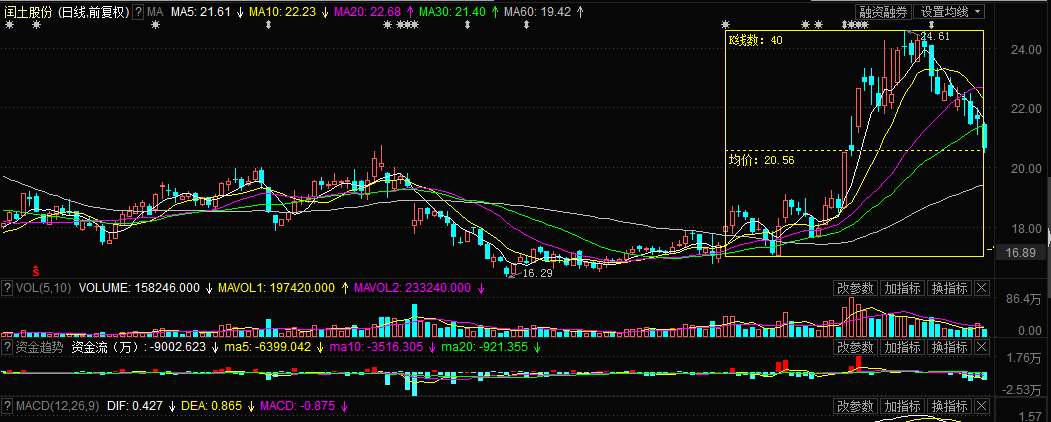Click 改参数 in the 资金趋势 panel
This screenshot has width=1051, height=422.
click(855, 347)
